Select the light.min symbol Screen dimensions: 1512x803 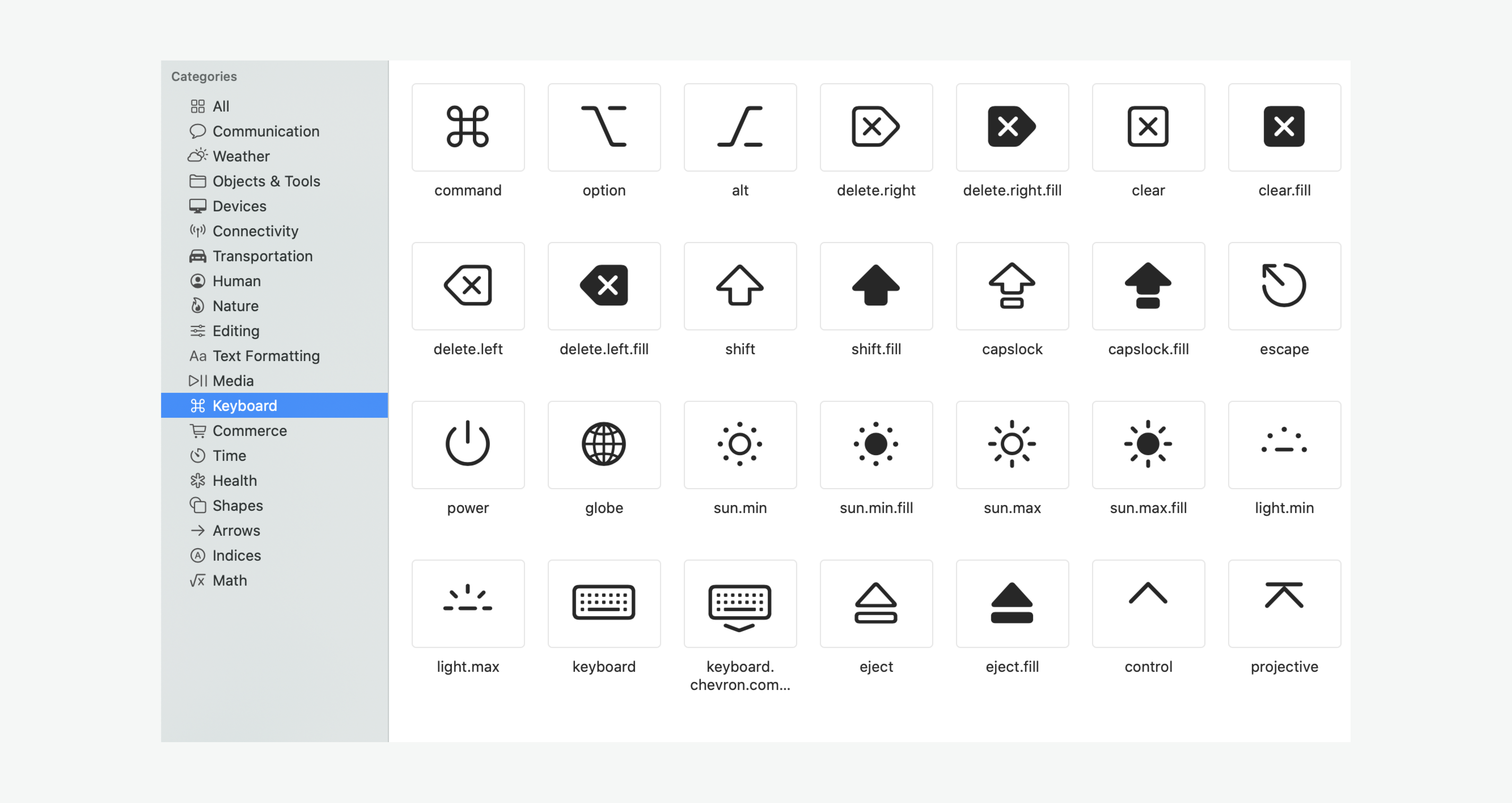point(1284,444)
